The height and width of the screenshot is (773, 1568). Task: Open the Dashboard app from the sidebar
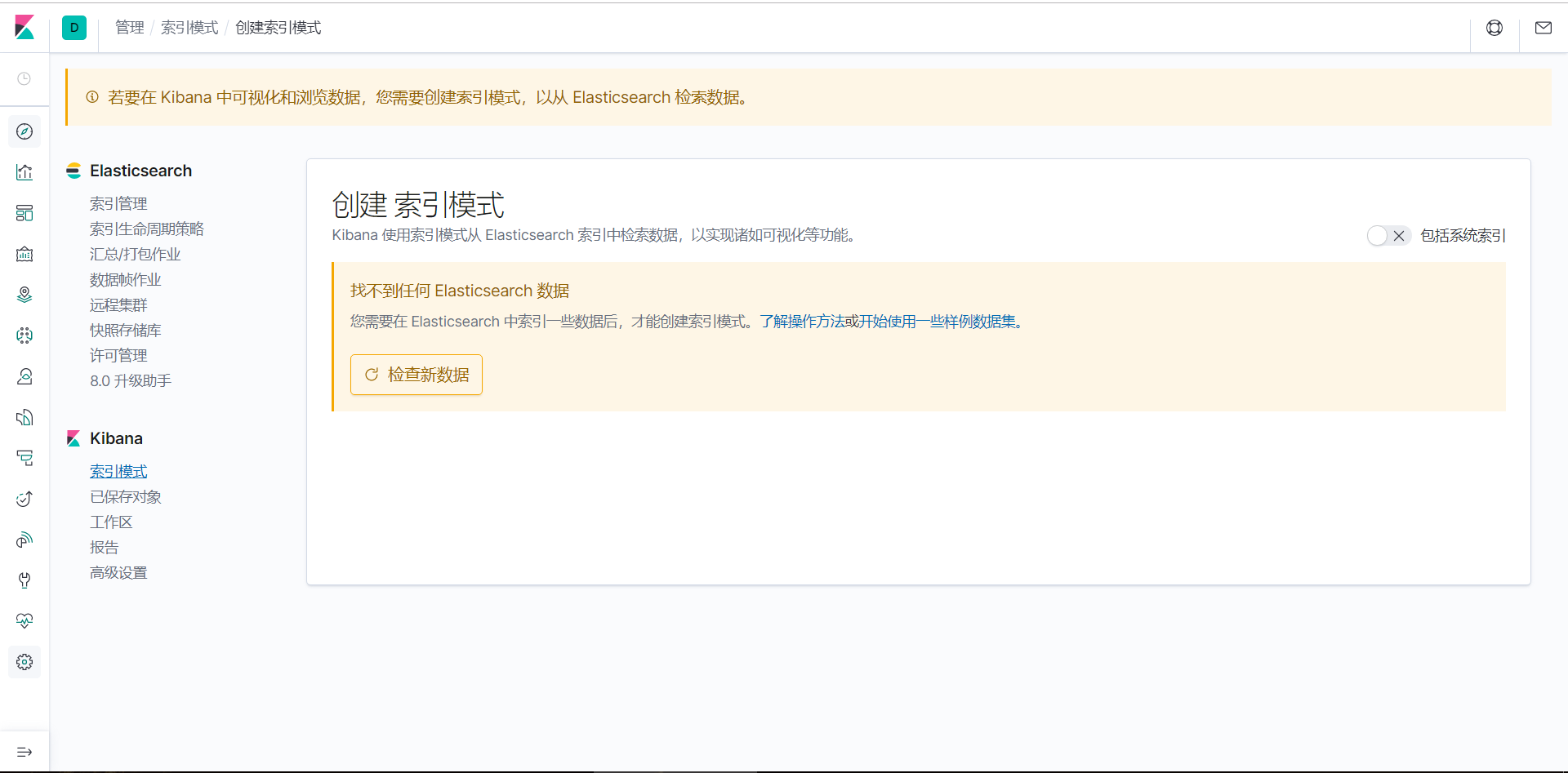(x=24, y=213)
